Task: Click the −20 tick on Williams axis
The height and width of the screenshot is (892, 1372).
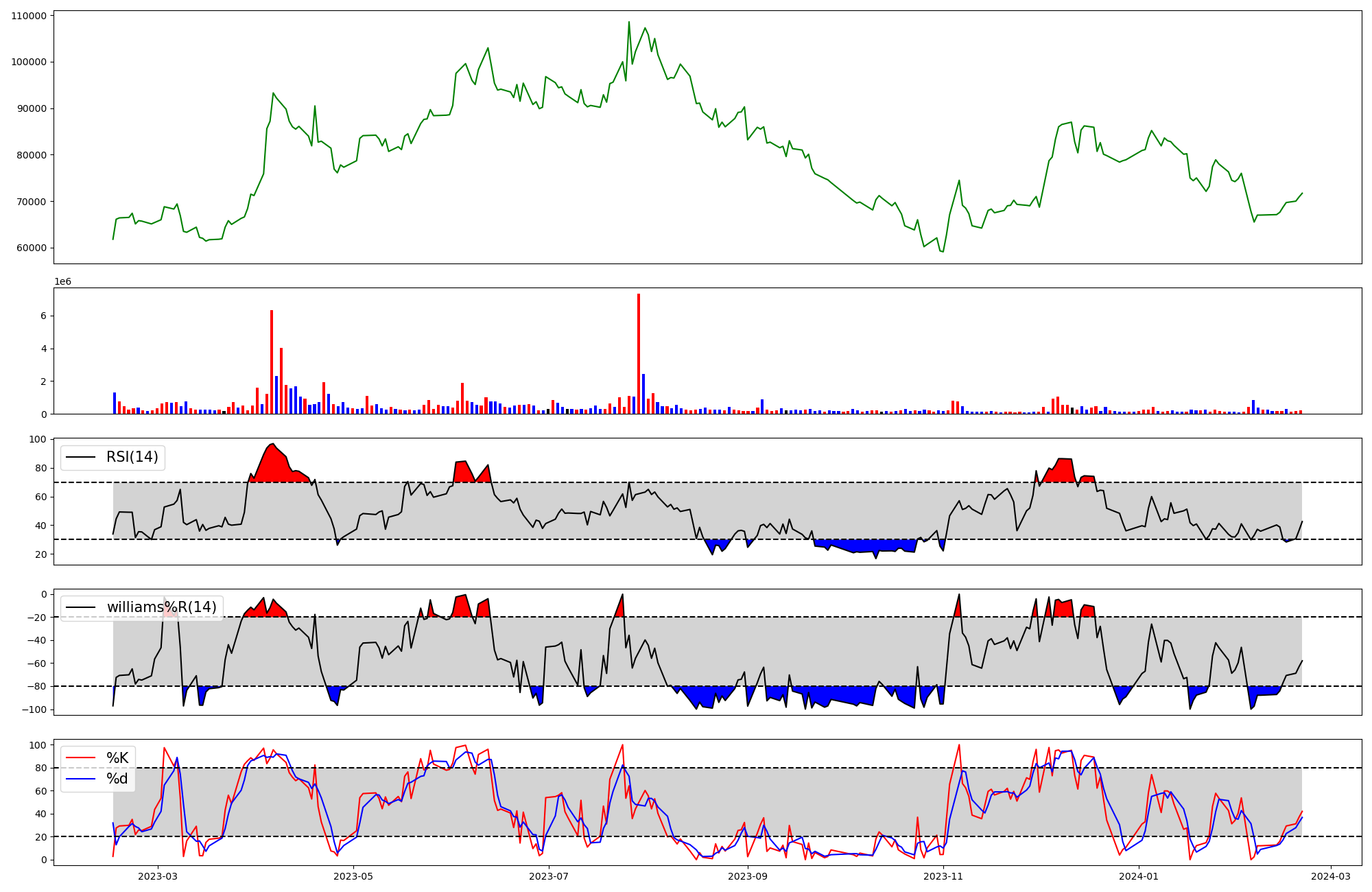Action: pos(37,618)
